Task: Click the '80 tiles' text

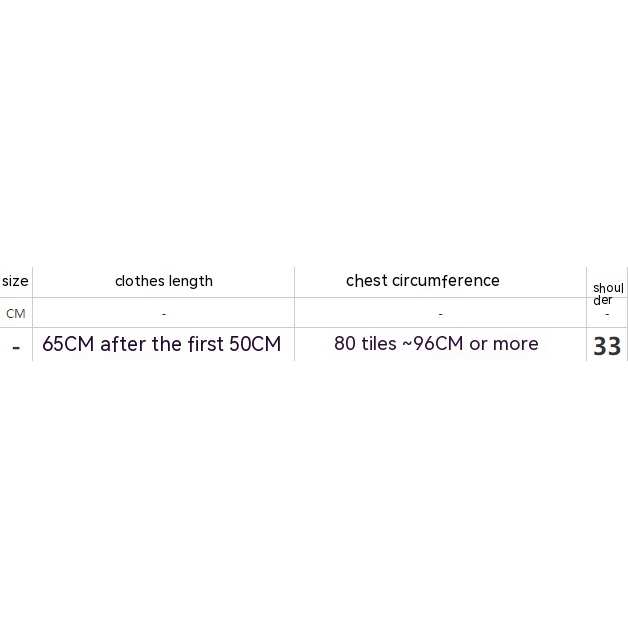Action: pos(365,344)
